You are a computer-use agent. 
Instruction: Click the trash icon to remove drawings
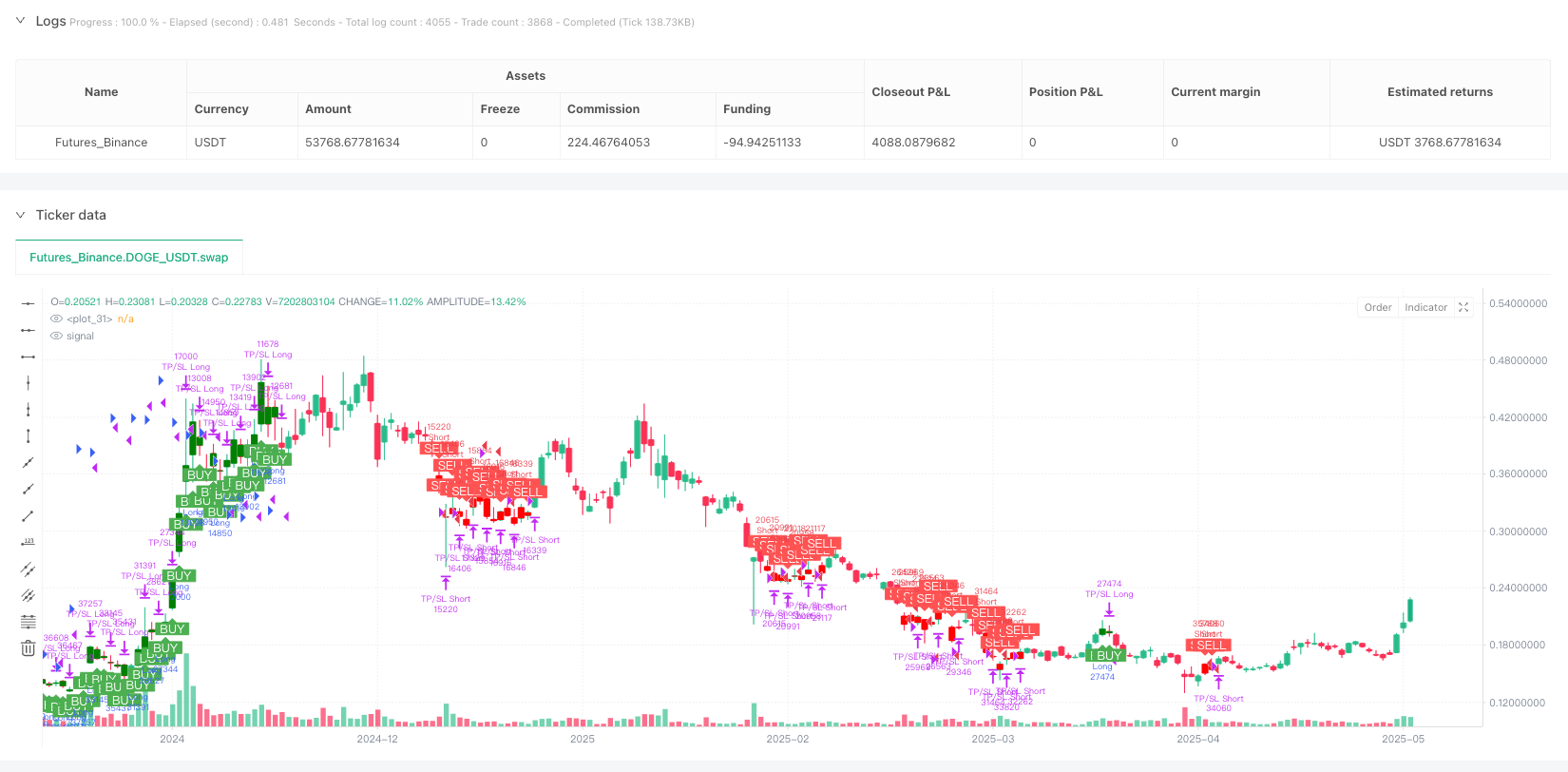[x=28, y=649]
